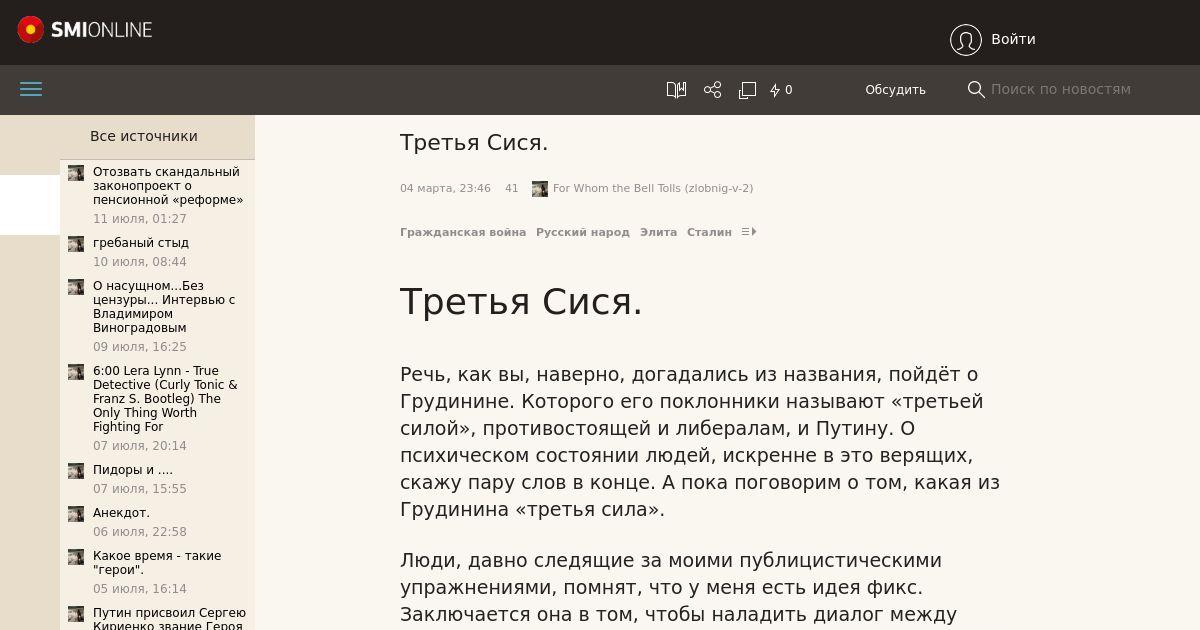
Task: Click avatar beside Какое время - такие
Action: pos(76,557)
